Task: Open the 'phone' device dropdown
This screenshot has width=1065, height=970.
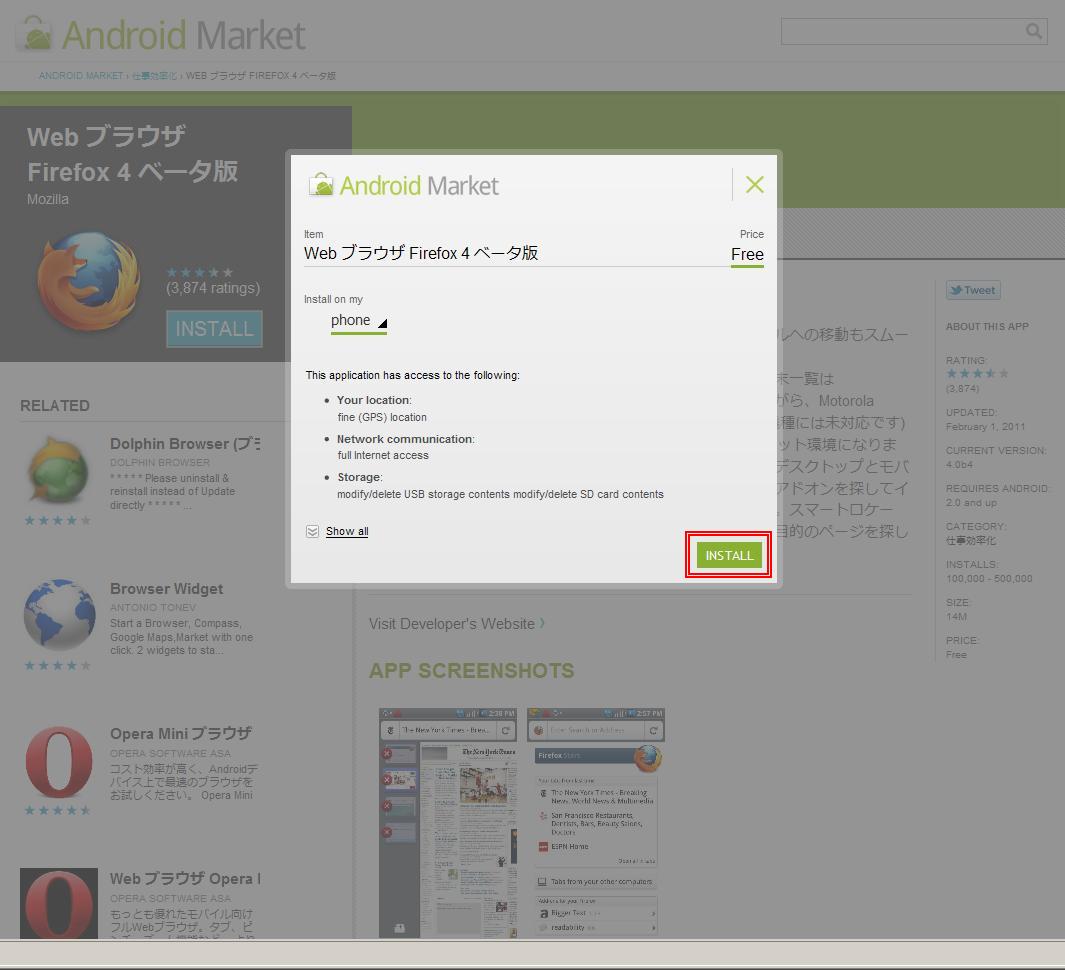Action: pos(359,321)
